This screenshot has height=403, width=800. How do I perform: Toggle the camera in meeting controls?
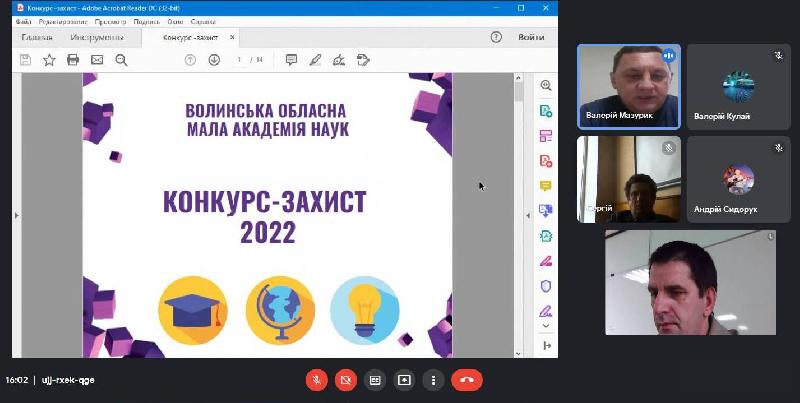(x=346, y=380)
